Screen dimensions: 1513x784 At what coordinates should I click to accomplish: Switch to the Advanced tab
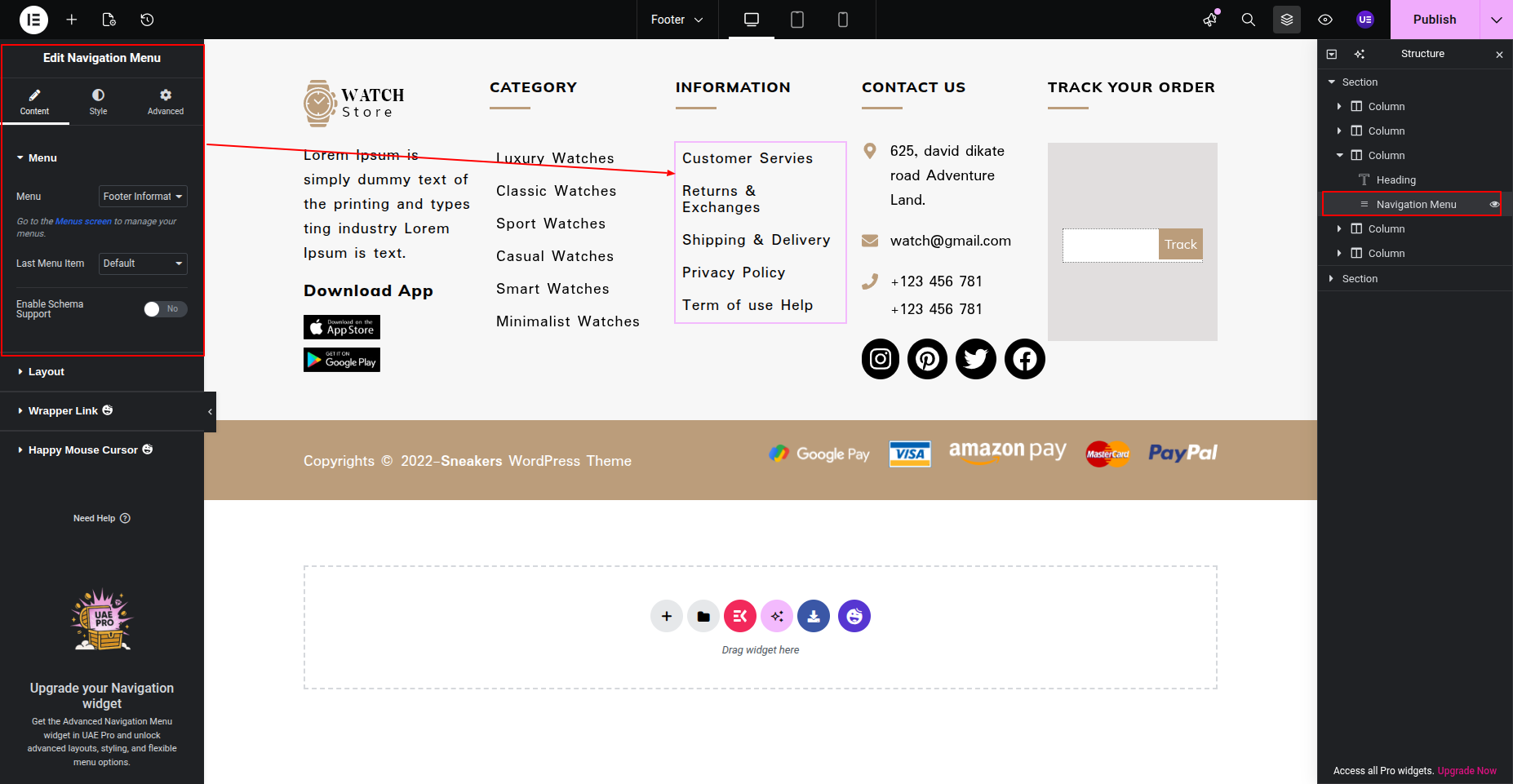tap(166, 102)
